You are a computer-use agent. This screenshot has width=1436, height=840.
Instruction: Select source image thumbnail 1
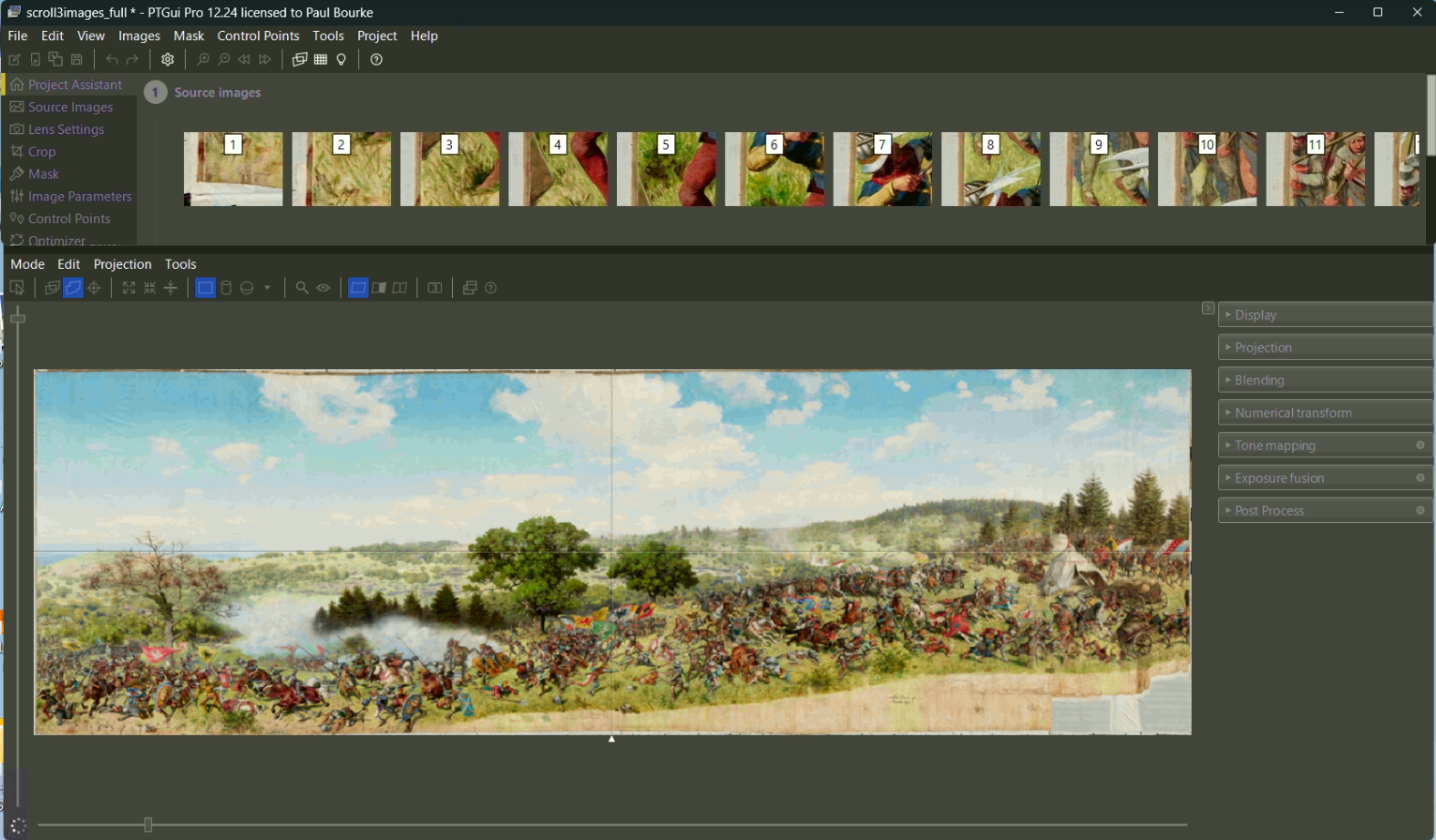coord(233,169)
